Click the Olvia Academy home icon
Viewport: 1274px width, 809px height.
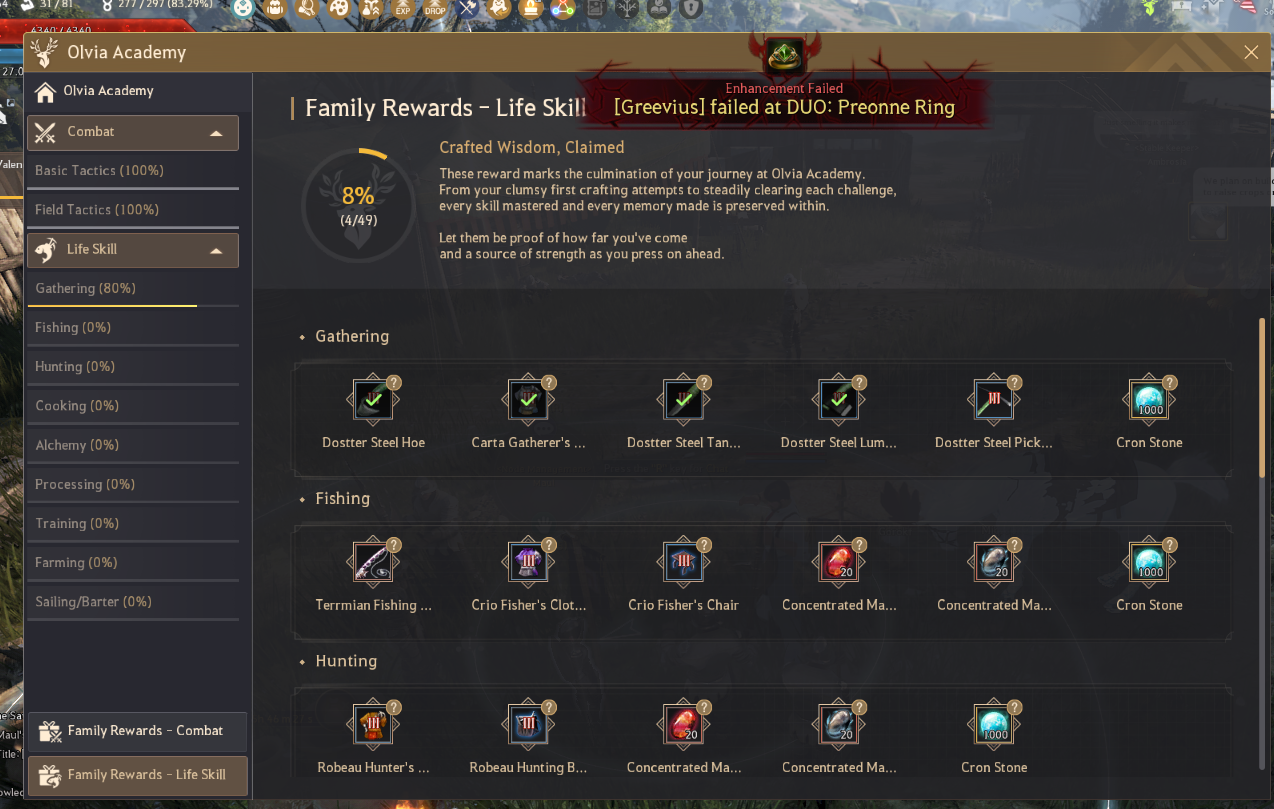pos(45,92)
